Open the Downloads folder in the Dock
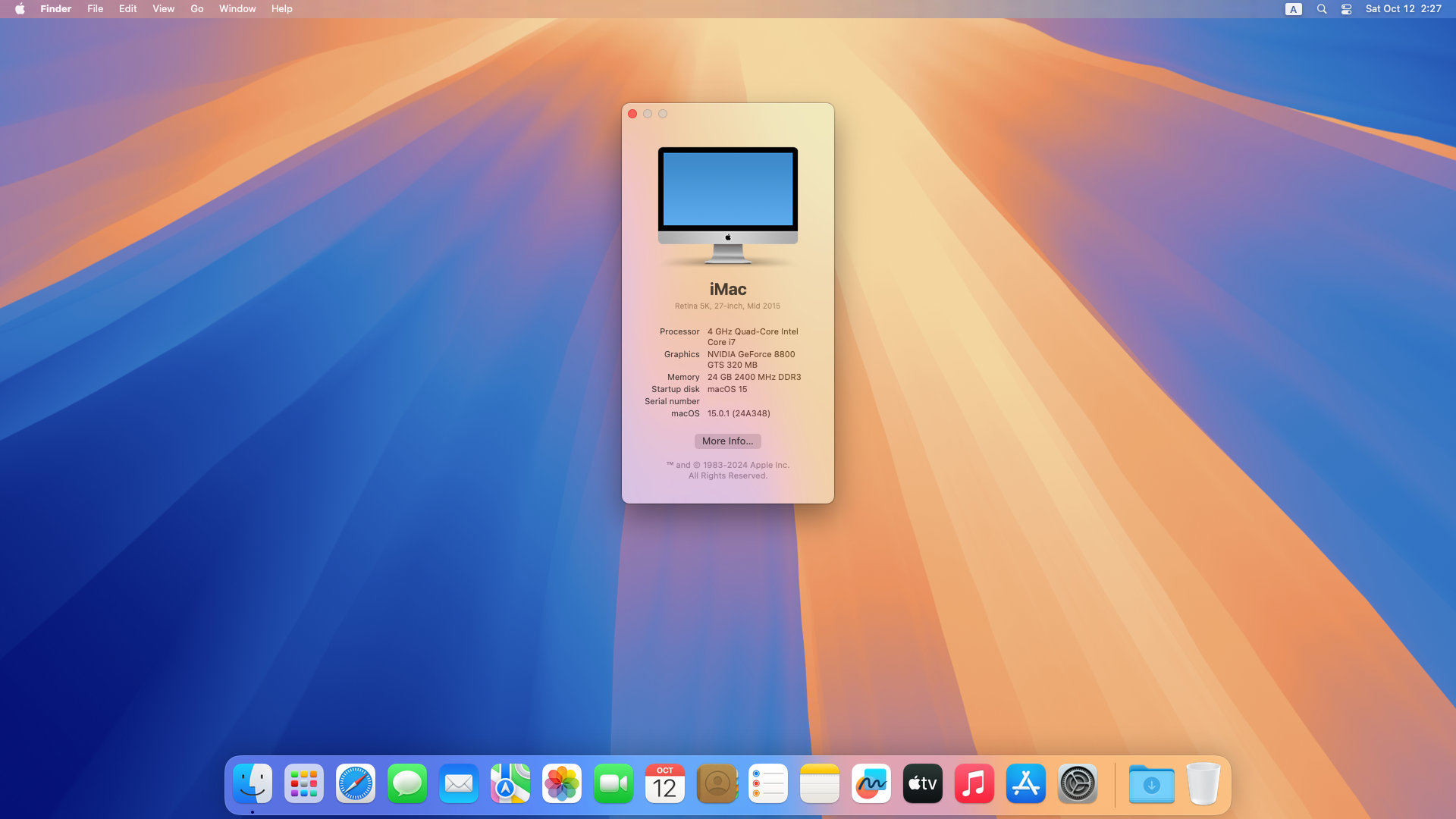This screenshot has width=1456, height=819. [1152, 783]
